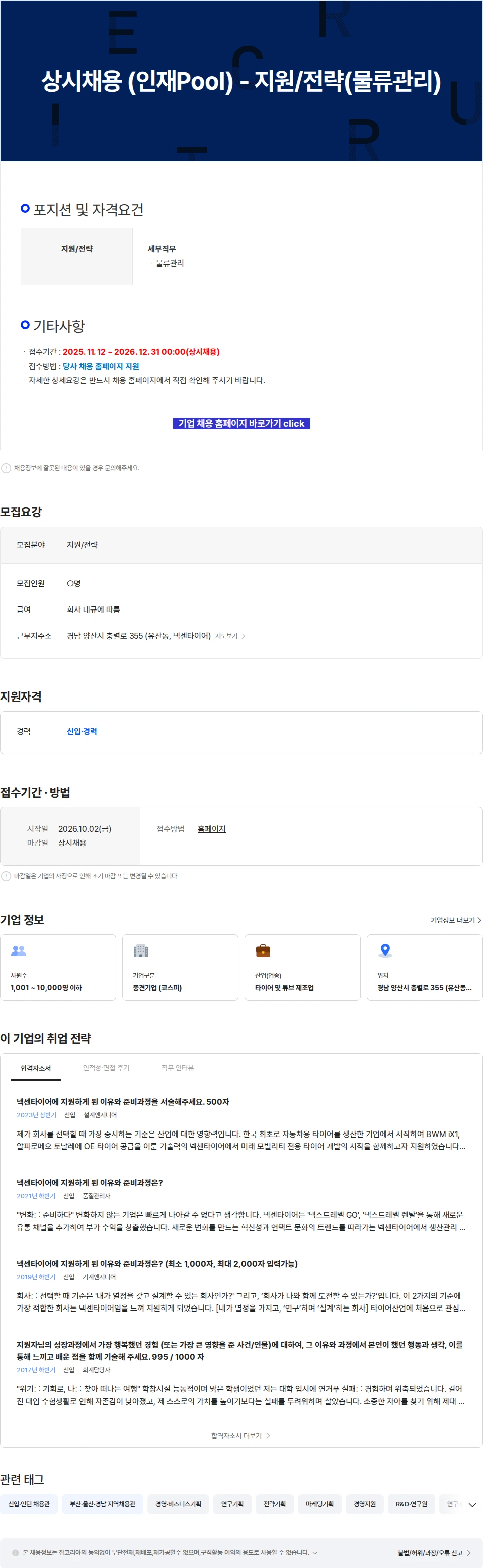Viewport: 483px width, 1568px height.
Task: Click 기업 채용 홈페이지 바로가기 click button
Action: tap(241, 423)
